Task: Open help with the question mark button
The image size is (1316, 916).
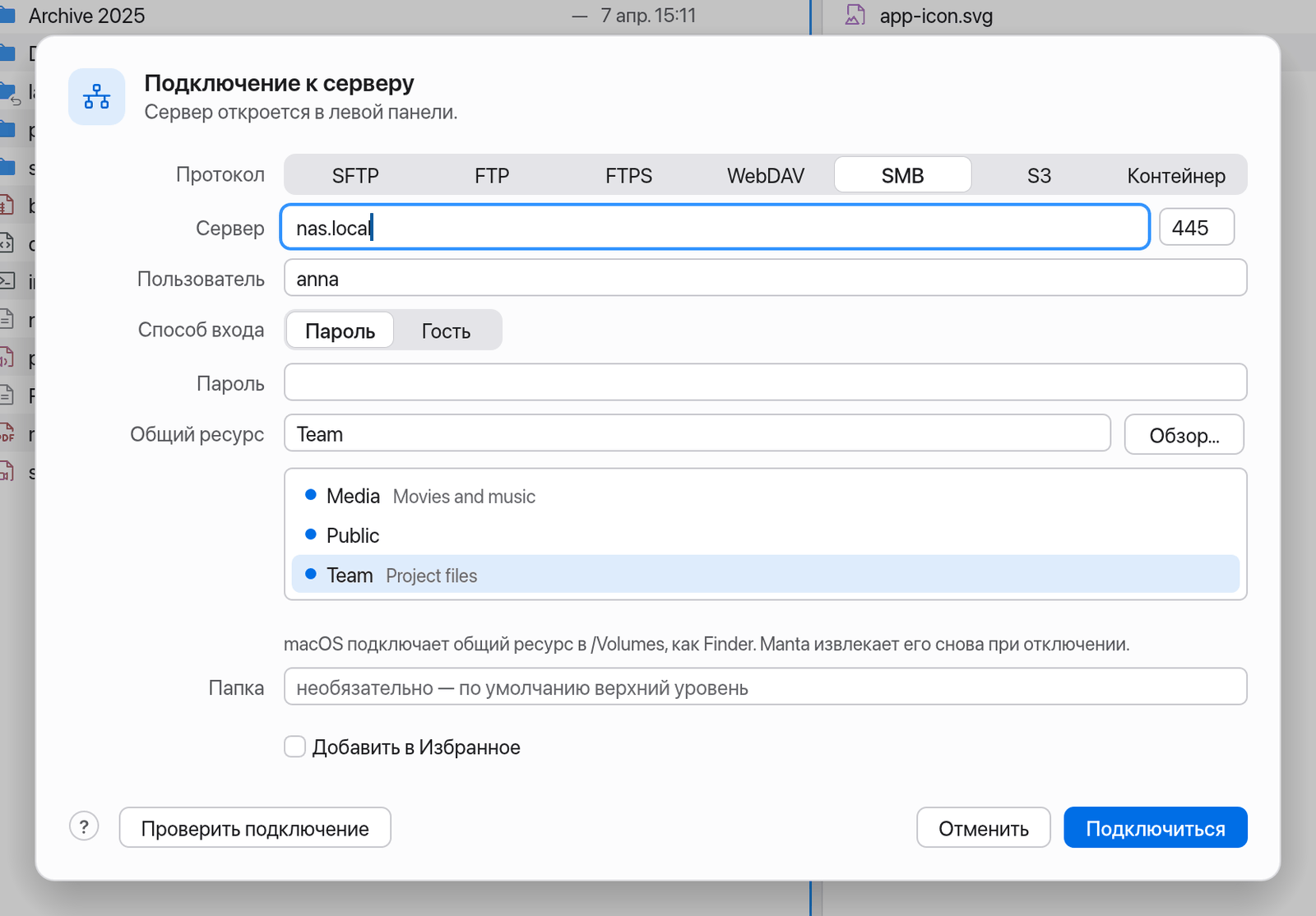Action: point(84,826)
